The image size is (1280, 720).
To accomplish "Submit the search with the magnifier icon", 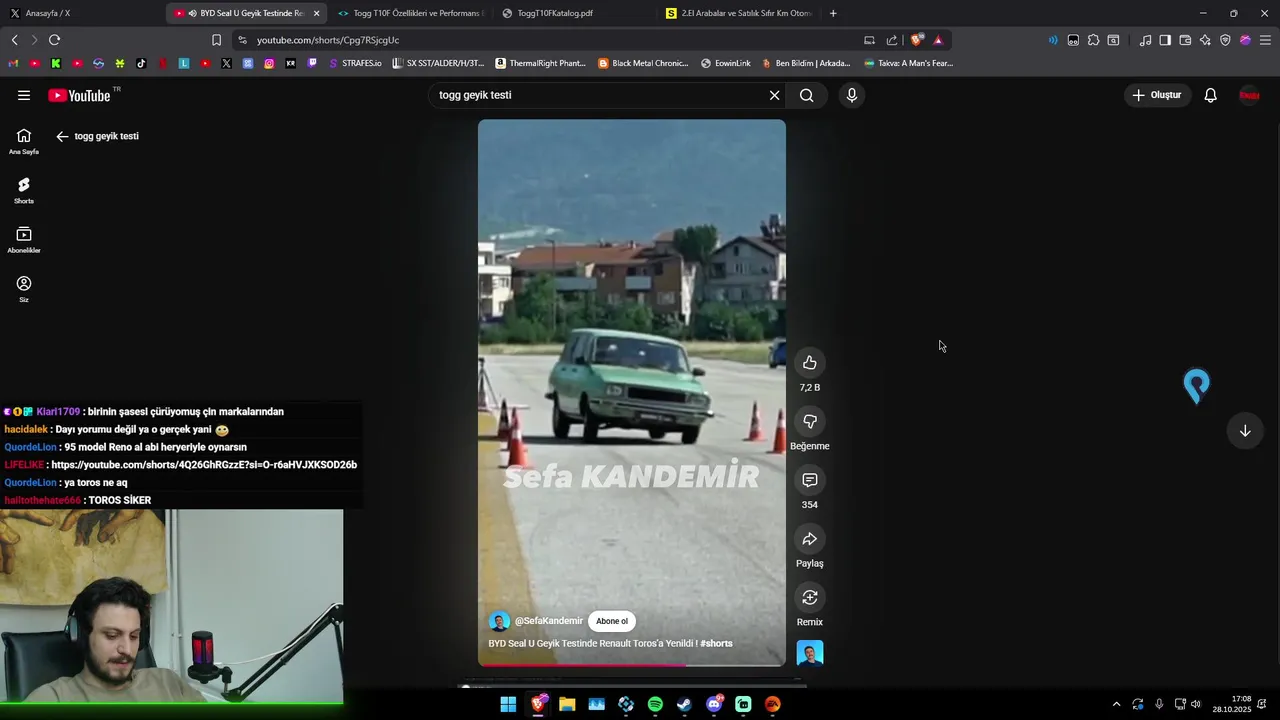I will 807,95.
